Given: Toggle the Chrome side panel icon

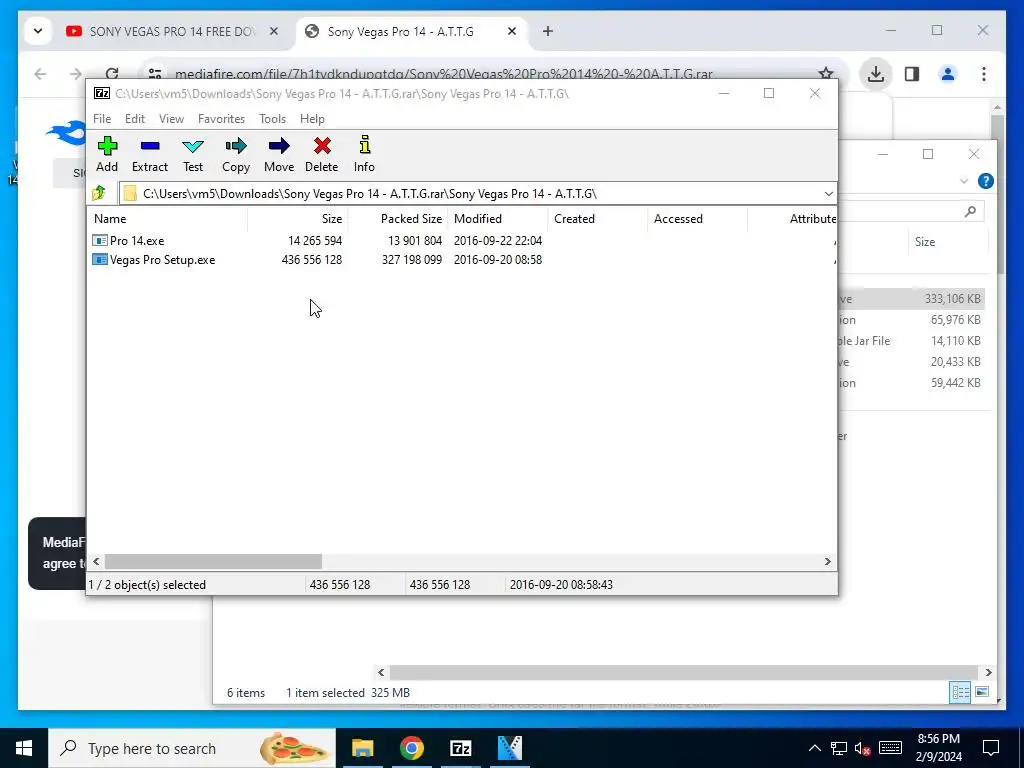Looking at the screenshot, I should point(912,74).
